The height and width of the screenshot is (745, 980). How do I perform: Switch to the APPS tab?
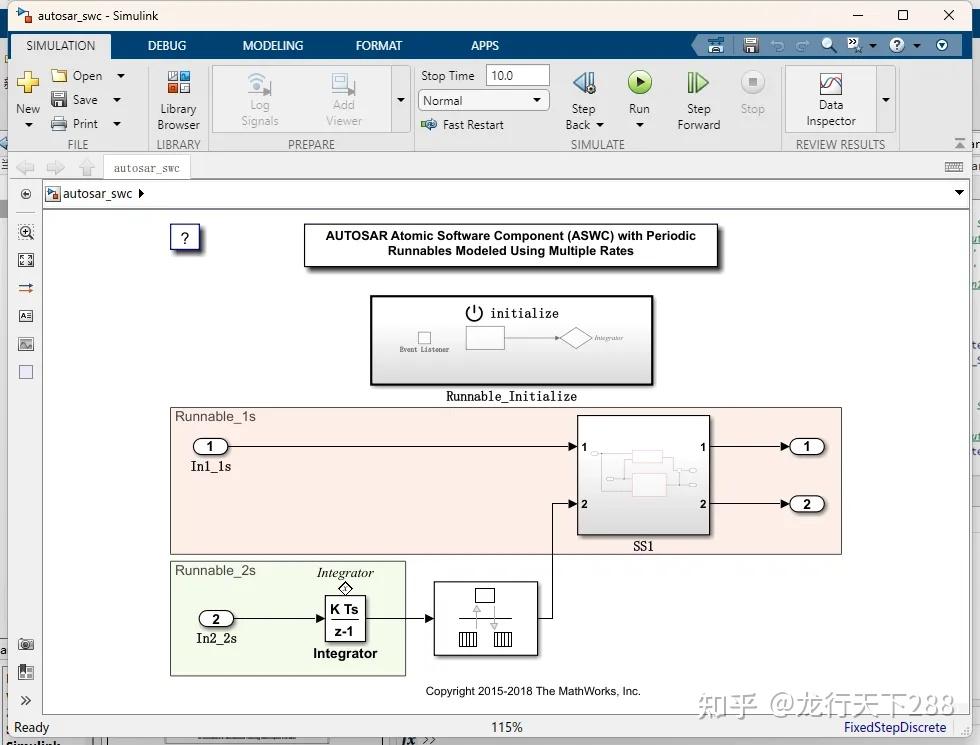point(485,46)
